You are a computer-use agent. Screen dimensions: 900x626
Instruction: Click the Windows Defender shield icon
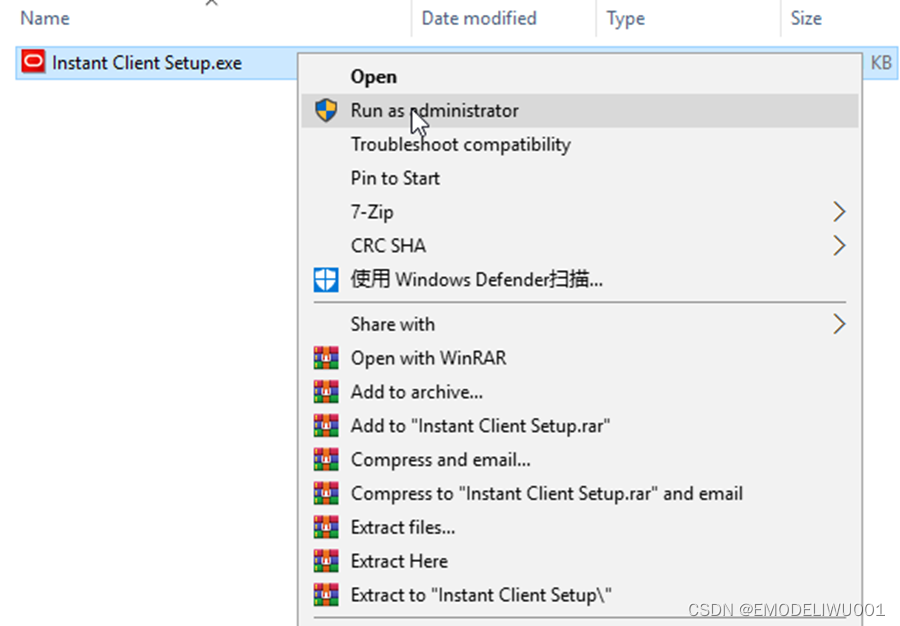(326, 280)
